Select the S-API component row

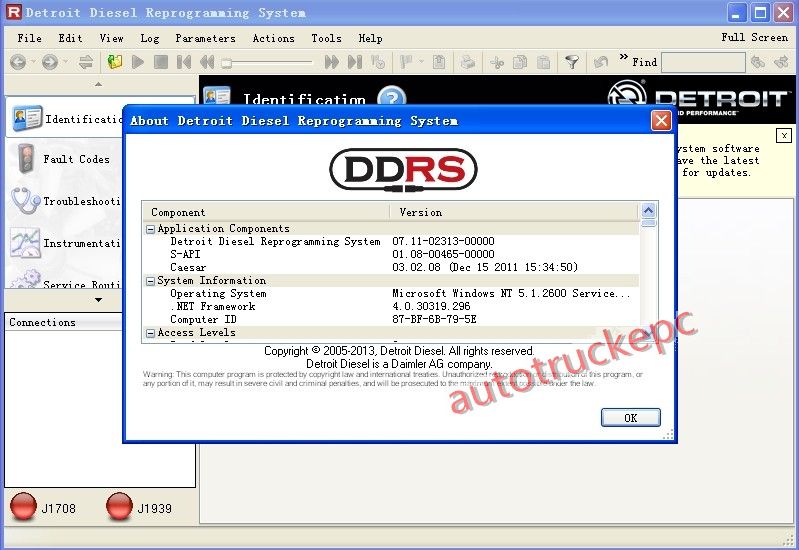coord(391,254)
